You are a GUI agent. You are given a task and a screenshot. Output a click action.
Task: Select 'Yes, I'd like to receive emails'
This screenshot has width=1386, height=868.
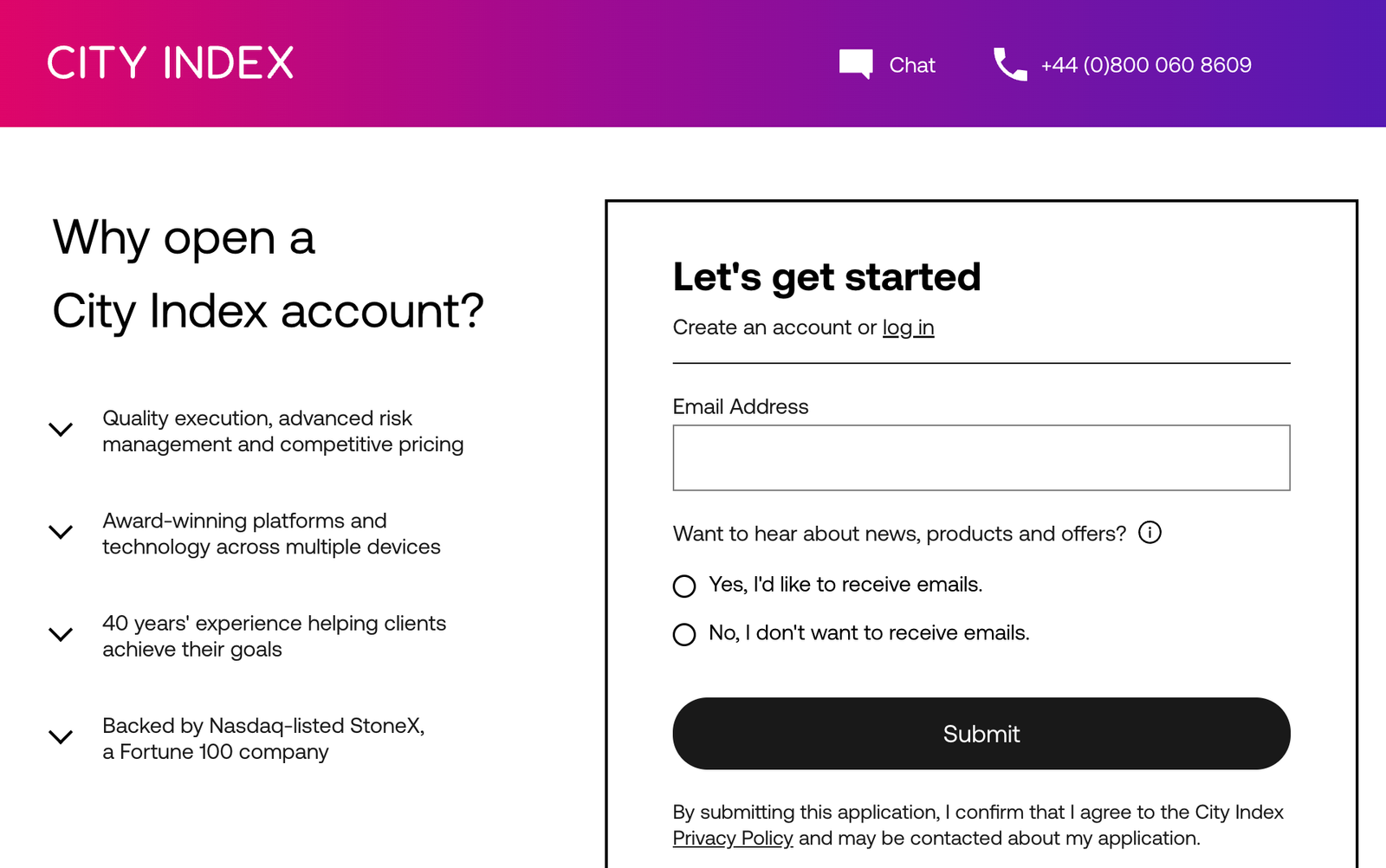pyautogui.click(x=684, y=586)
